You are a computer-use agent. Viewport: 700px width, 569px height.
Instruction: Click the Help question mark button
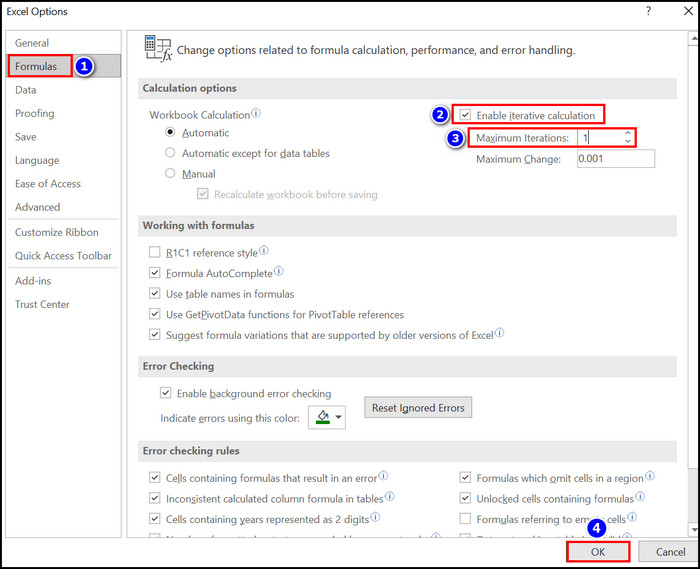click(x=649, y=11)
